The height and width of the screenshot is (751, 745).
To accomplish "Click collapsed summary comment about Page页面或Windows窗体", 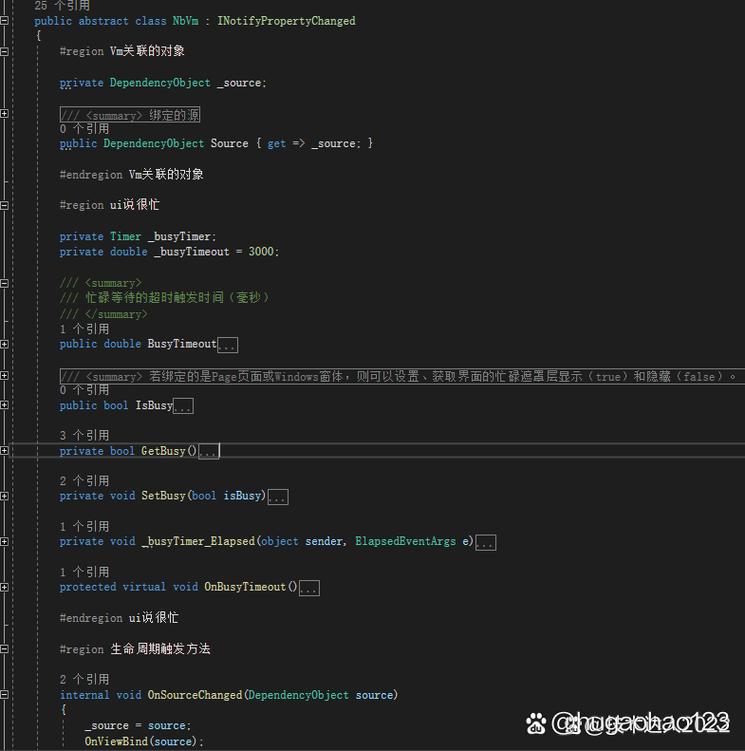I will pyautogui.click(x=402, y=376).
